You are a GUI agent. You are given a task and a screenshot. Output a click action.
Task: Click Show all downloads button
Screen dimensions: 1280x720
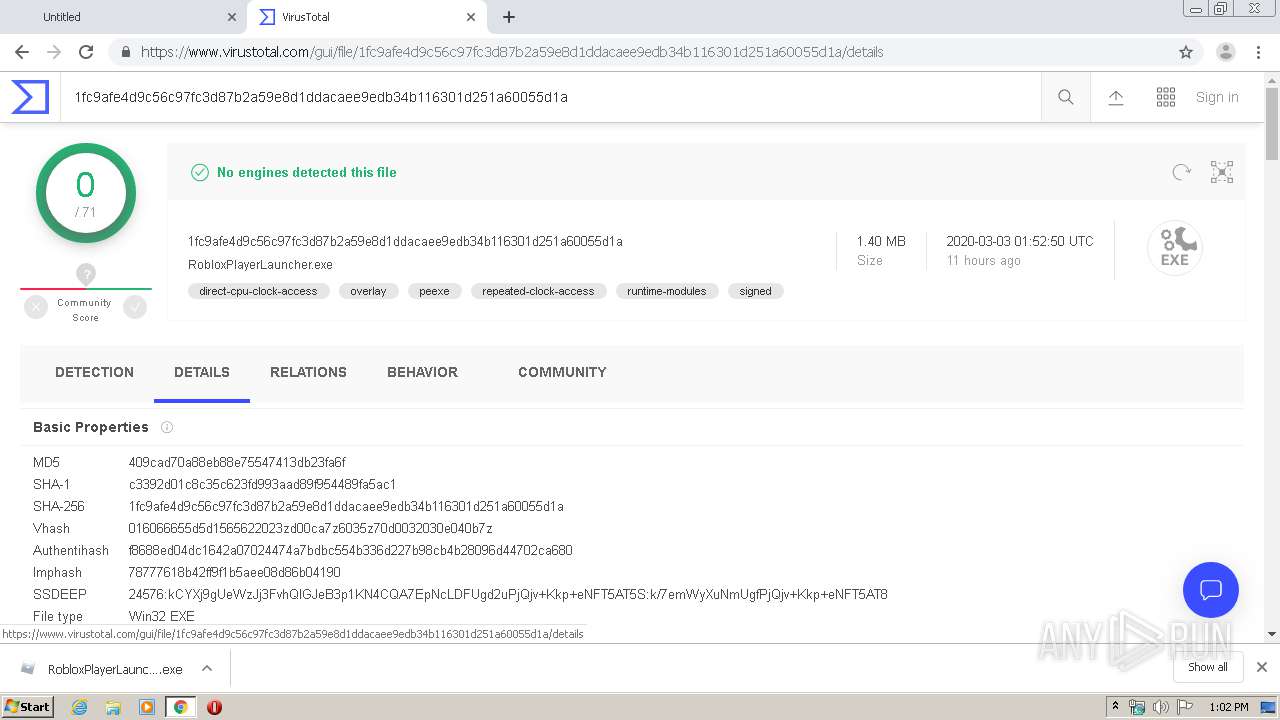pyautogui.click(x=1208, y=667)
